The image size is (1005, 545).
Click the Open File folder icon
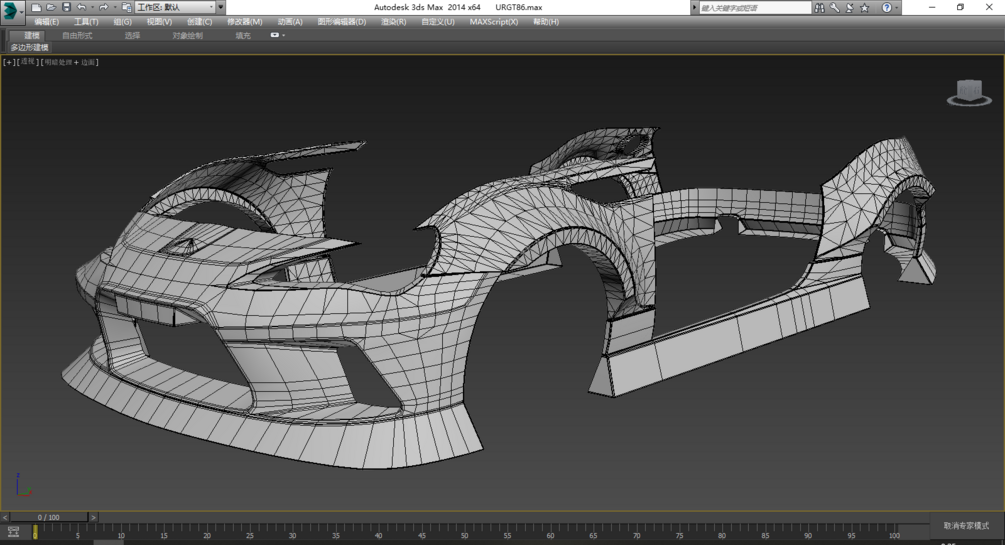51,8
